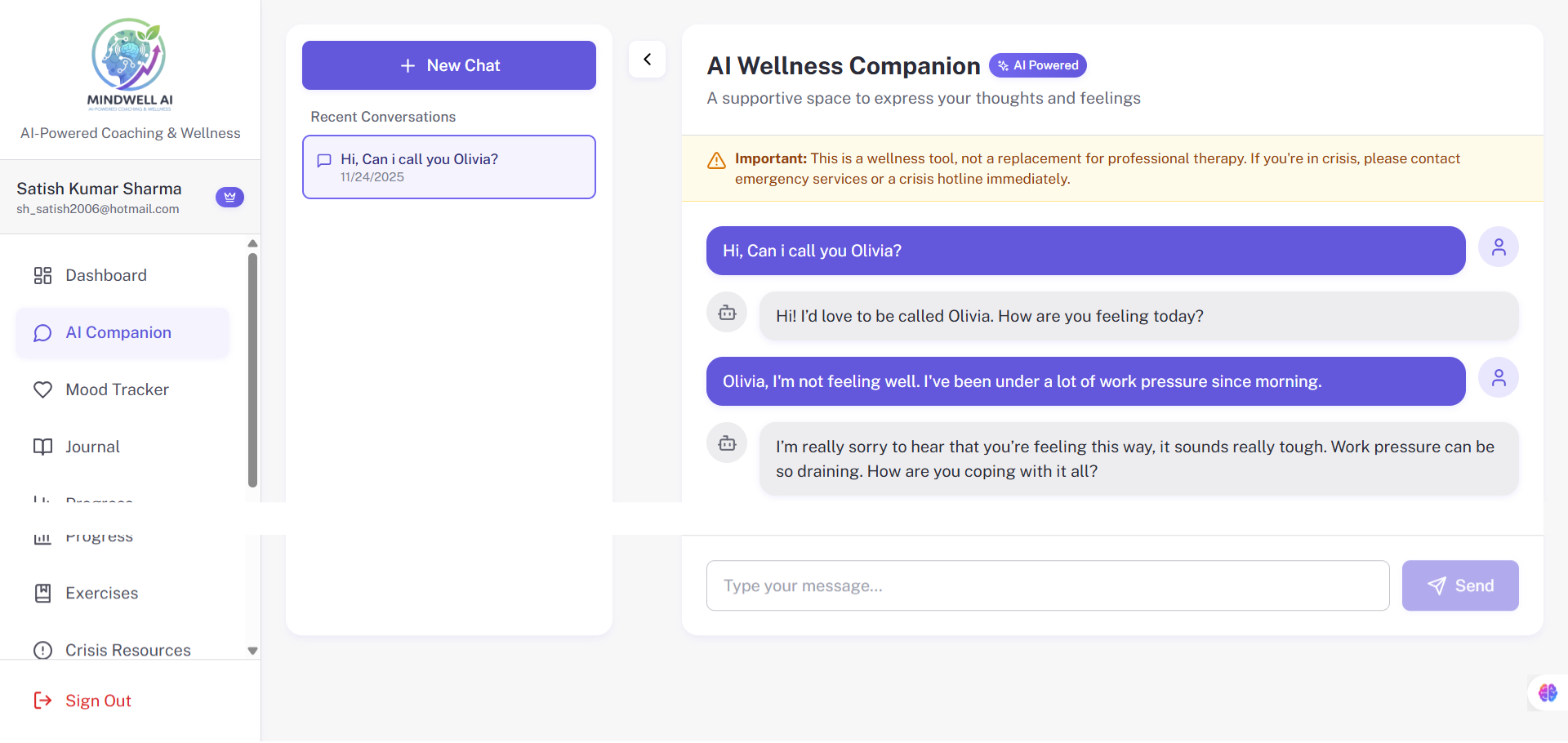Click the Mood Tracker heart icon
The image size is (1568, 743).
pos(43,389)
